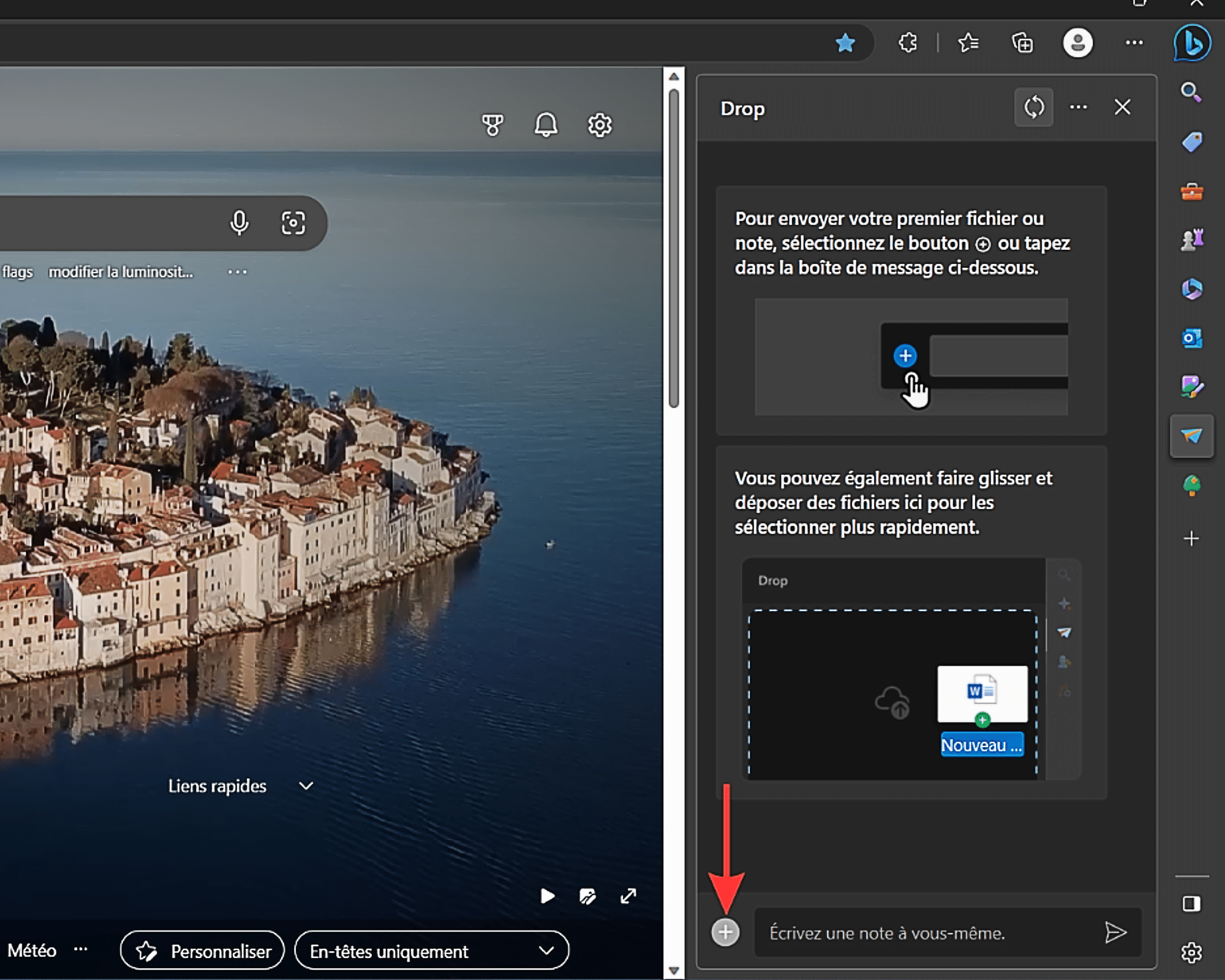This screenshot has width=1225, height=980.
Task: Open sidebar settings gear at bottom
Action: coord(1191,952)
